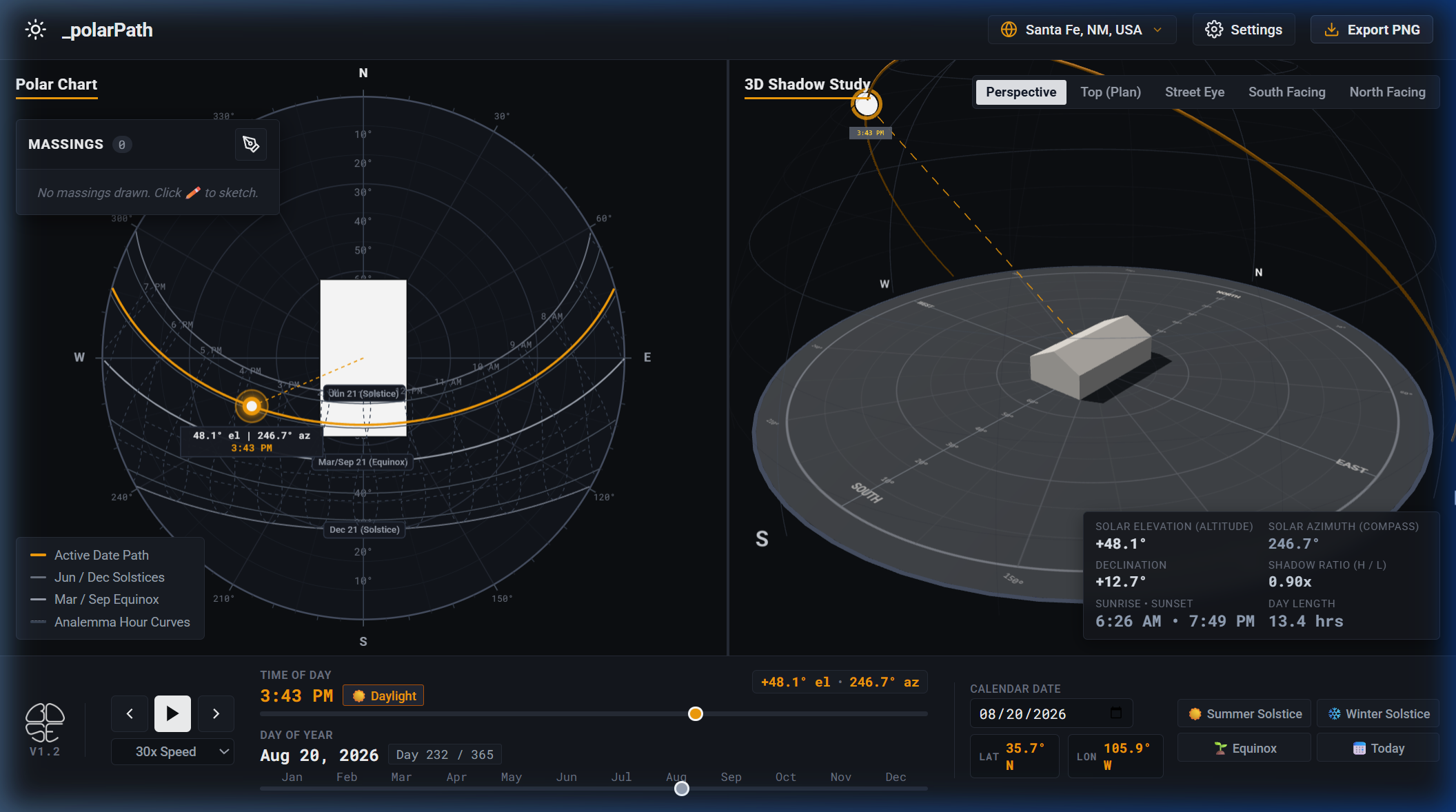
Task: Click the latitude 35.7° N field
Action: (x=1014, y=756)
